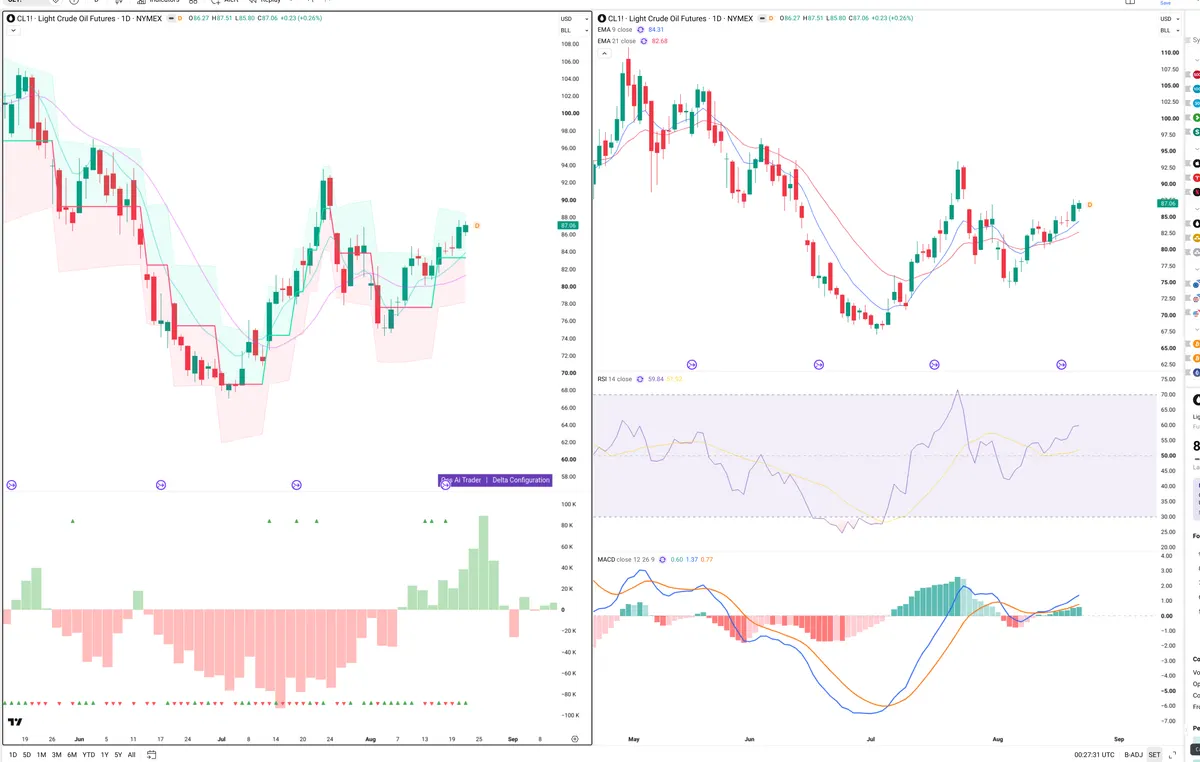Viewport: 1200px width, 762px height.
Task: Select the 1M time range button
Action: click(x=41, y=755)
